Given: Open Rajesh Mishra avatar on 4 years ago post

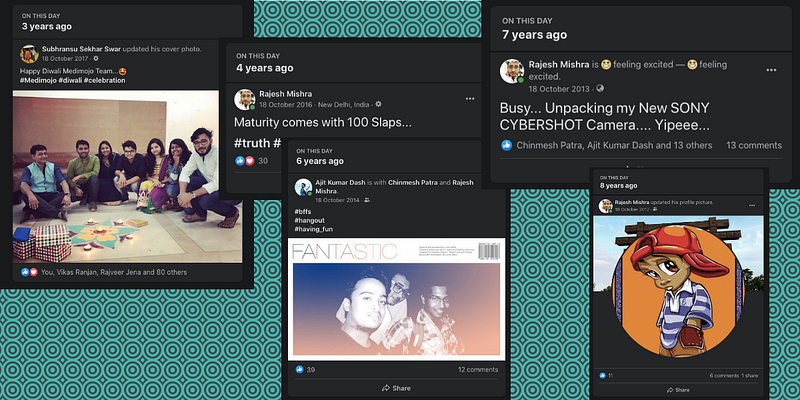Looking at the screenshot, I should click(244, 99).
